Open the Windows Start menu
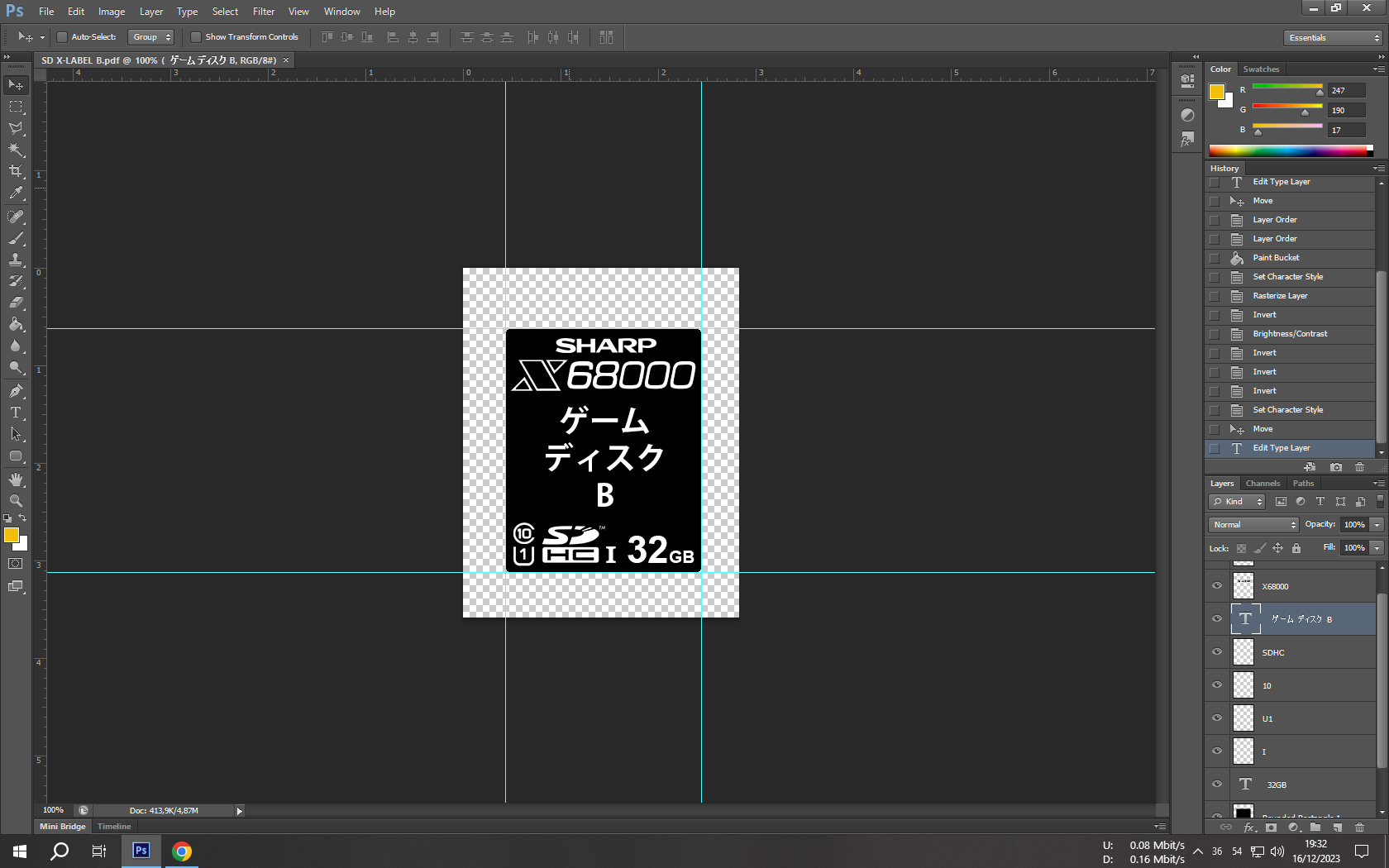 pyautogui.click(x=20, y=851)
